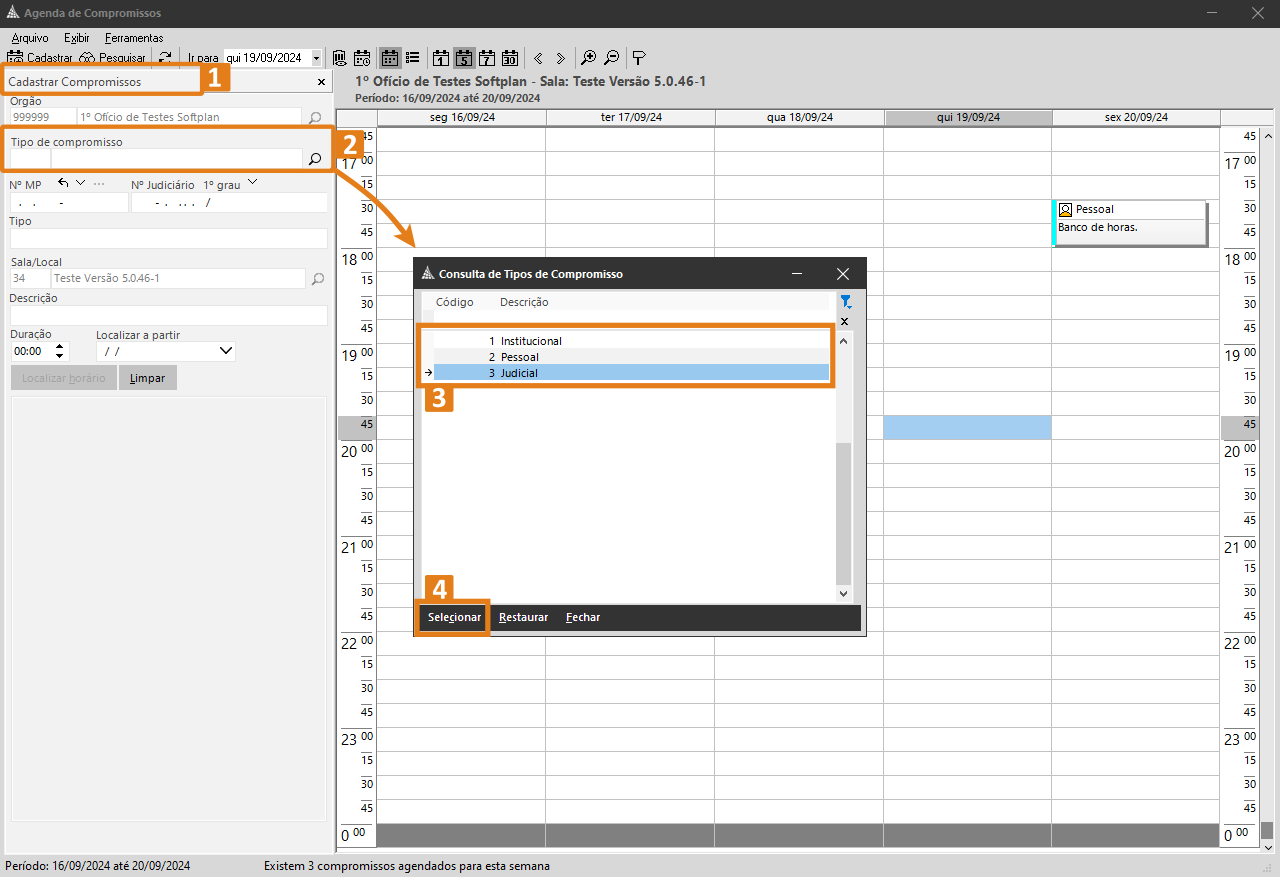This screenshot has width=1280, height=877.
Task: Click the seg 16/09/24 day header
Action: click(461, 117)
